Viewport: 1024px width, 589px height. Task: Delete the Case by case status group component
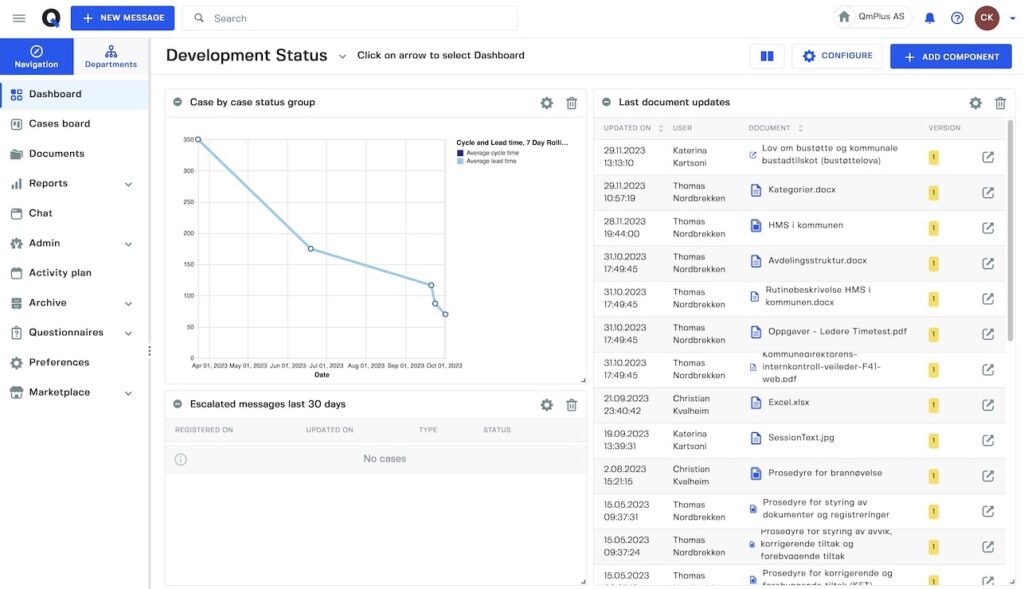point(572,103)
